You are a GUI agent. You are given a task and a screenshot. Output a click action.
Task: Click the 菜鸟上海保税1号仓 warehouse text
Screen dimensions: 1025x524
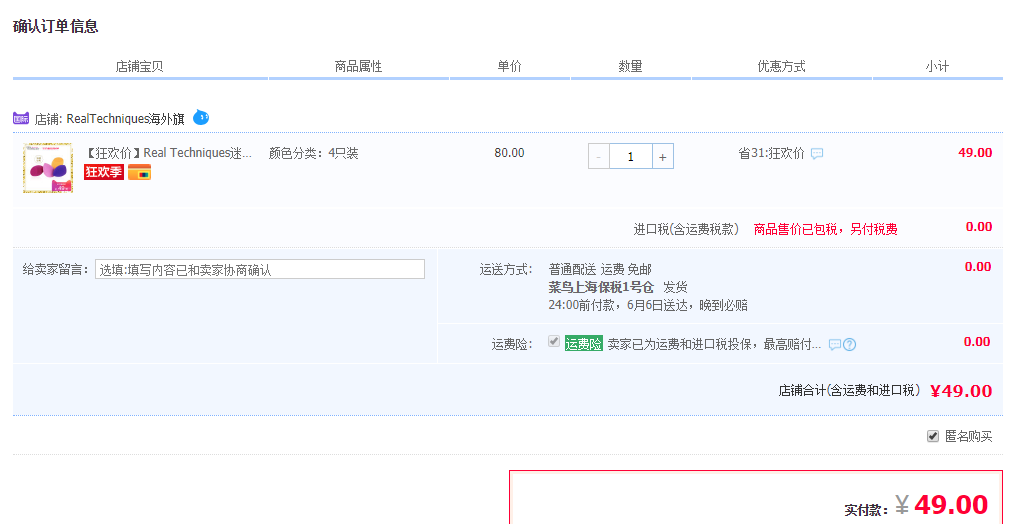(601, 287)
